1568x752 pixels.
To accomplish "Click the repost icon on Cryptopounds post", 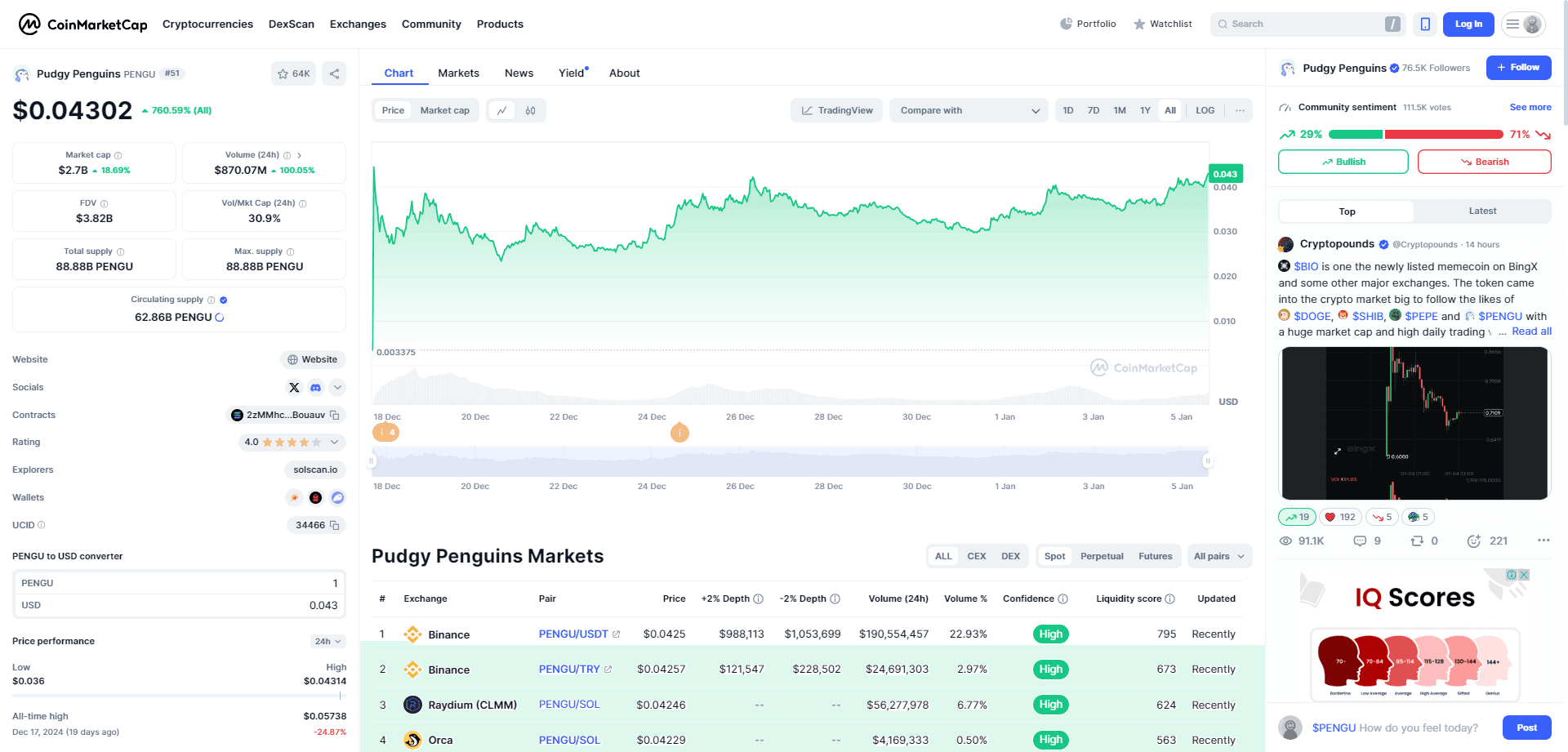I will click(1417, 541).
